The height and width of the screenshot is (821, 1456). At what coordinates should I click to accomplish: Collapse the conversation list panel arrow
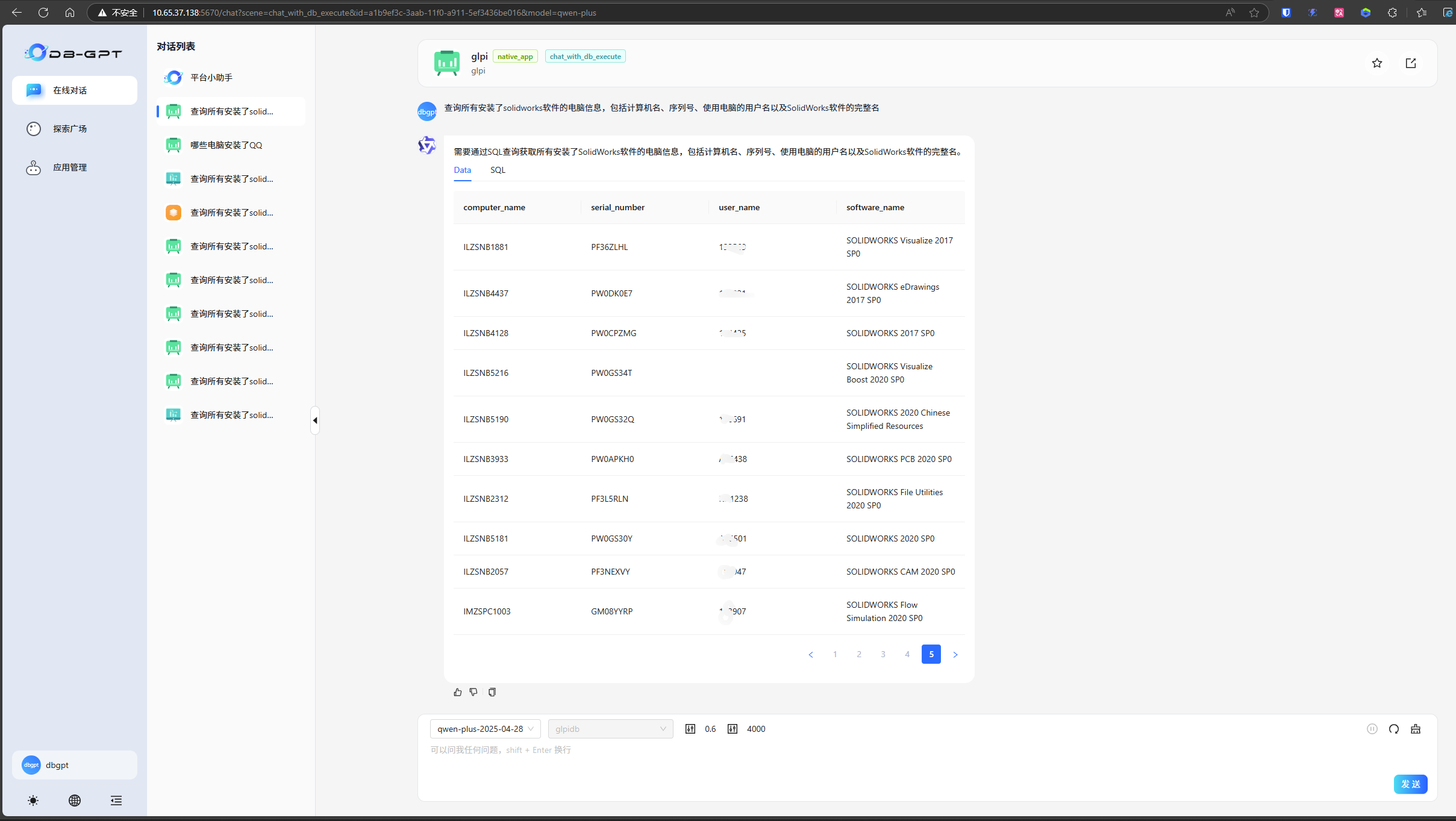315,420
